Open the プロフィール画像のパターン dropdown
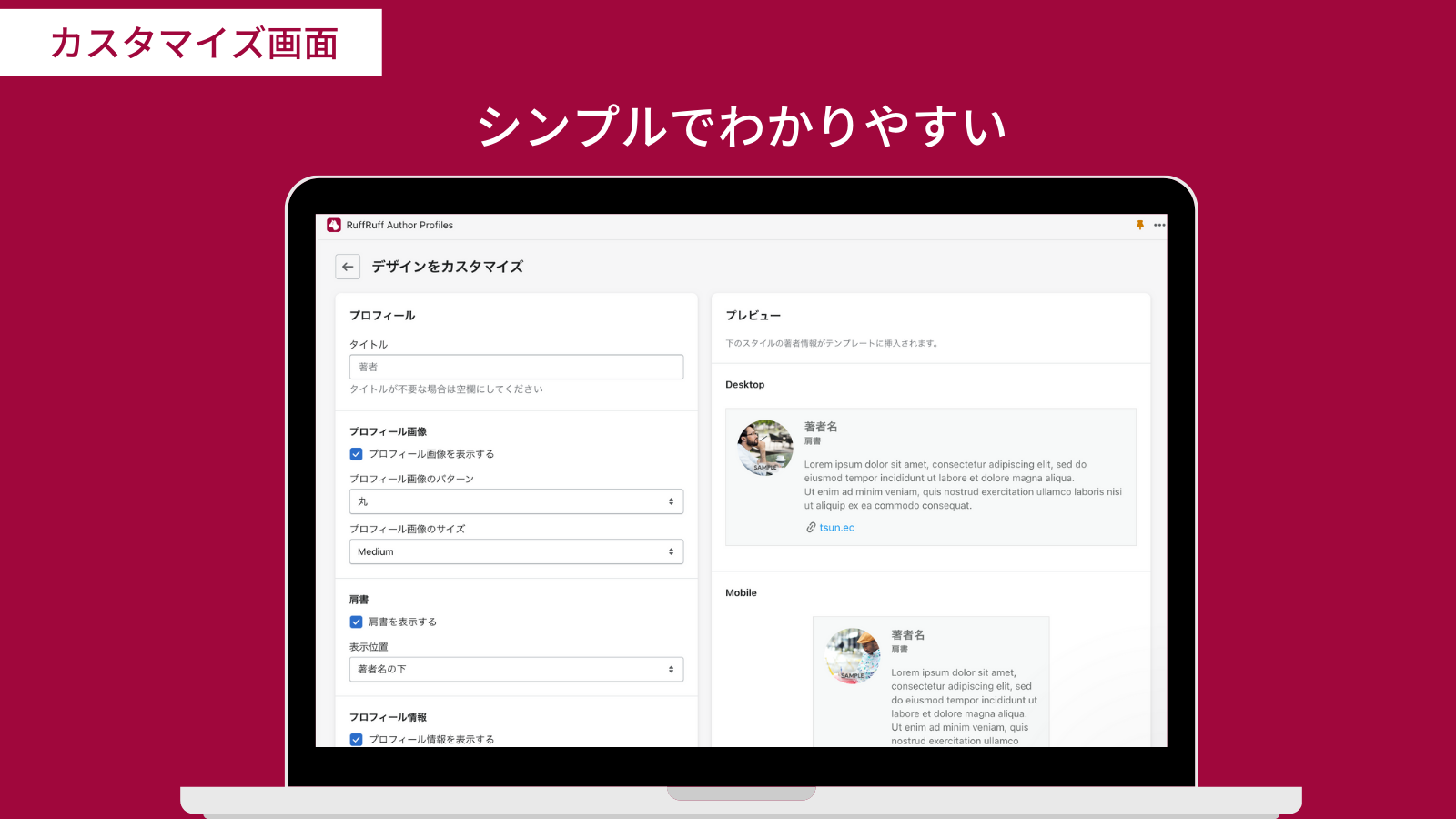Viewport: 1456px width, 819px height. click(x=516, y=501)
